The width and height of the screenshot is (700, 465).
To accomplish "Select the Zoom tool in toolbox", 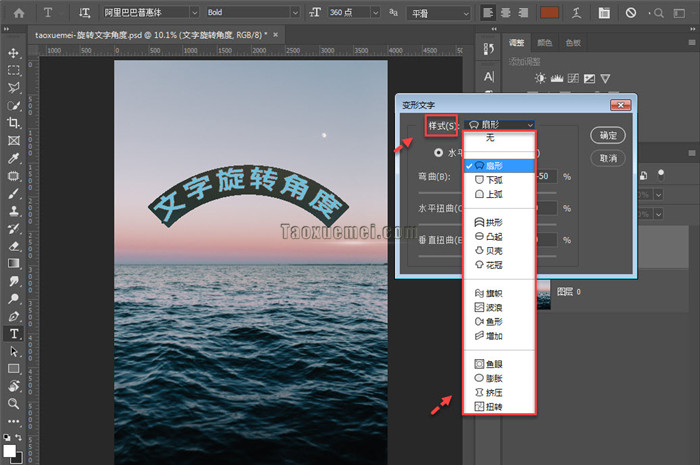I will coord(13,403).
